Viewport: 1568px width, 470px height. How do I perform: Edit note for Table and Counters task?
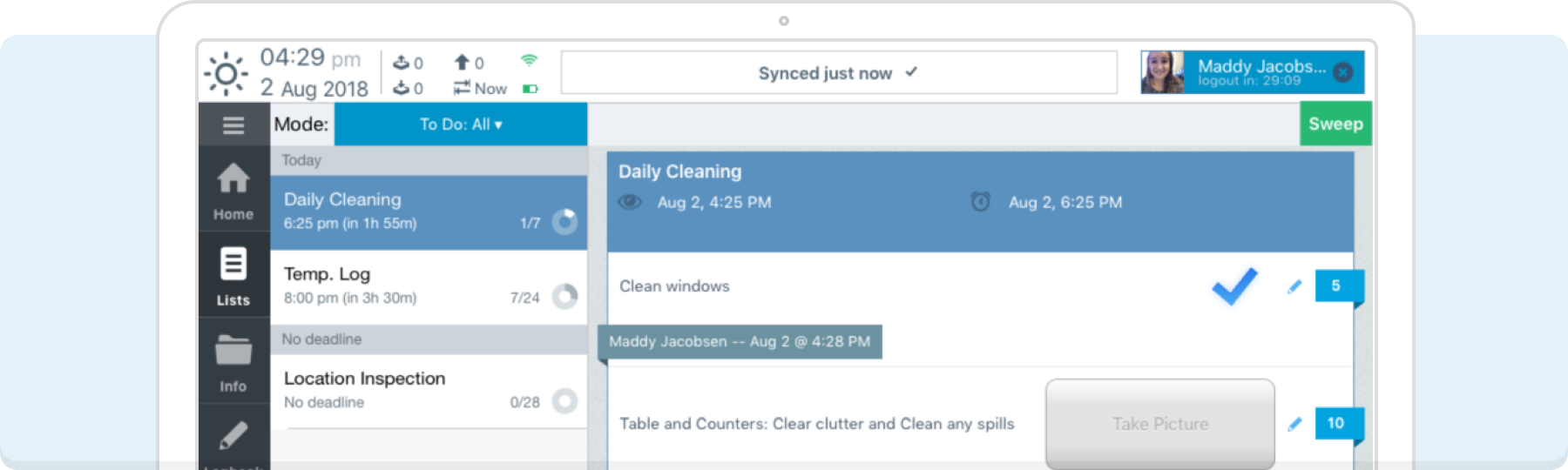(x=1294, y=424)
